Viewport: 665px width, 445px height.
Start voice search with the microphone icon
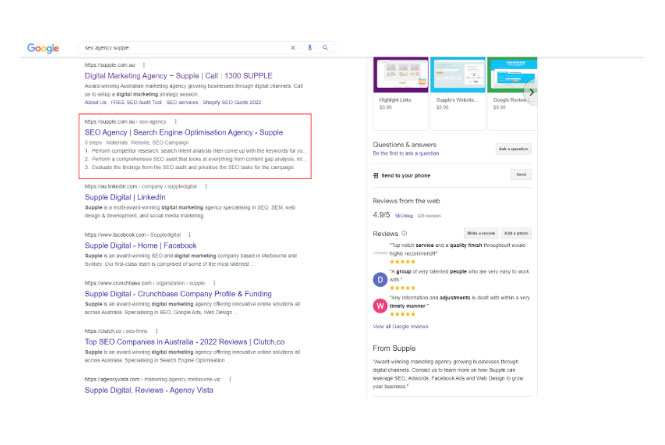point(310,48)
